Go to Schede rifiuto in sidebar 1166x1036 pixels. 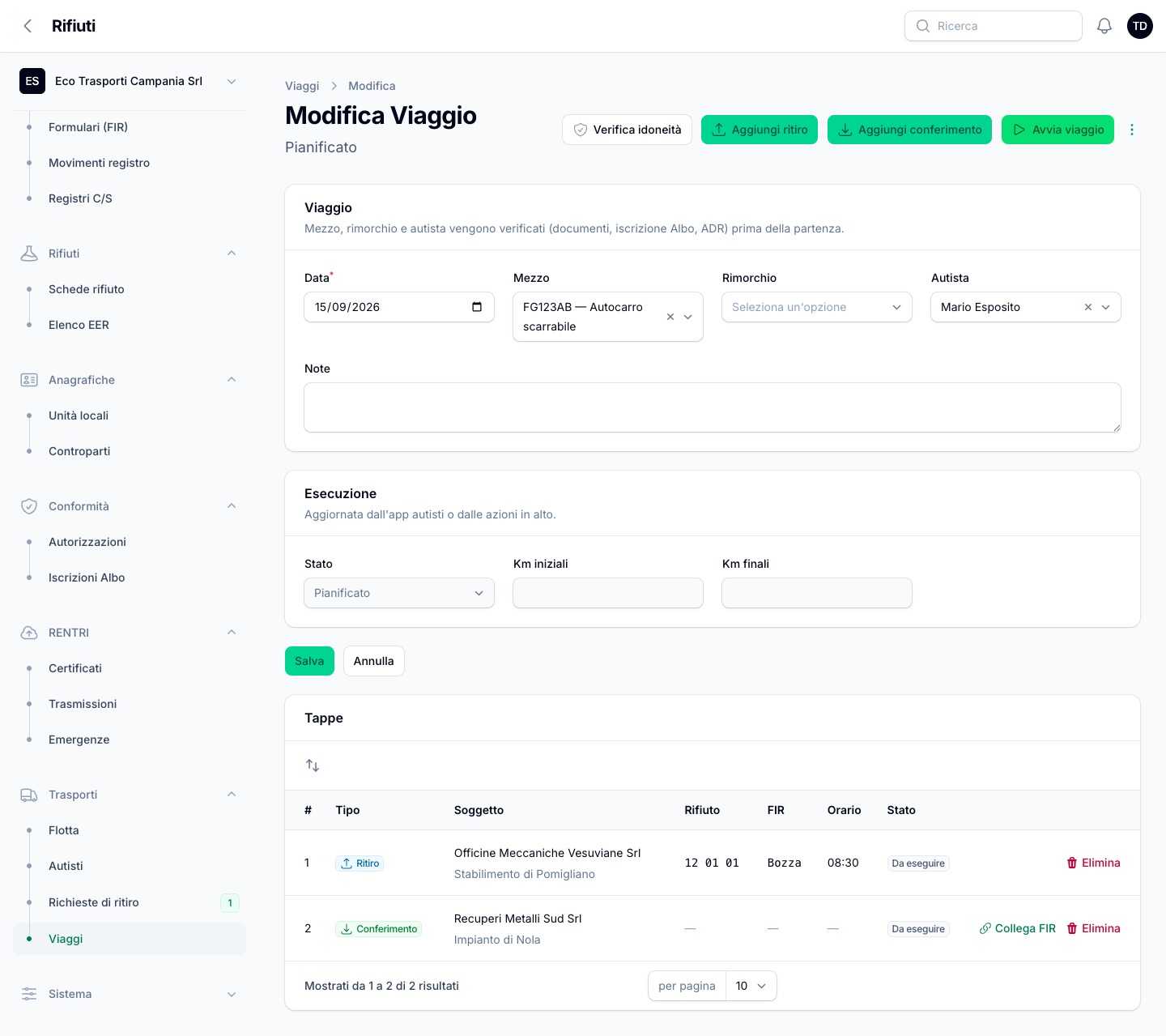tap(87, 289)
